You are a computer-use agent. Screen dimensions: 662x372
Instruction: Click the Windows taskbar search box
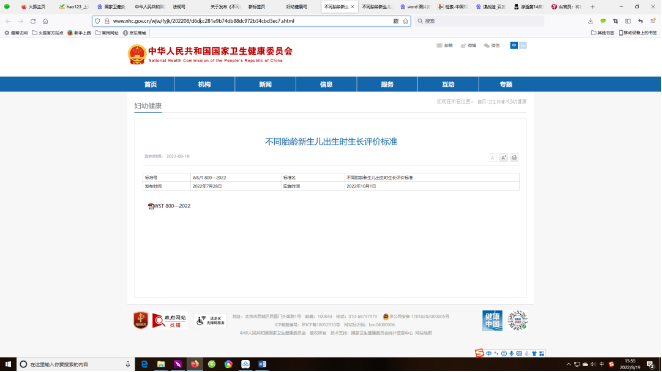(x=76, y=364)
